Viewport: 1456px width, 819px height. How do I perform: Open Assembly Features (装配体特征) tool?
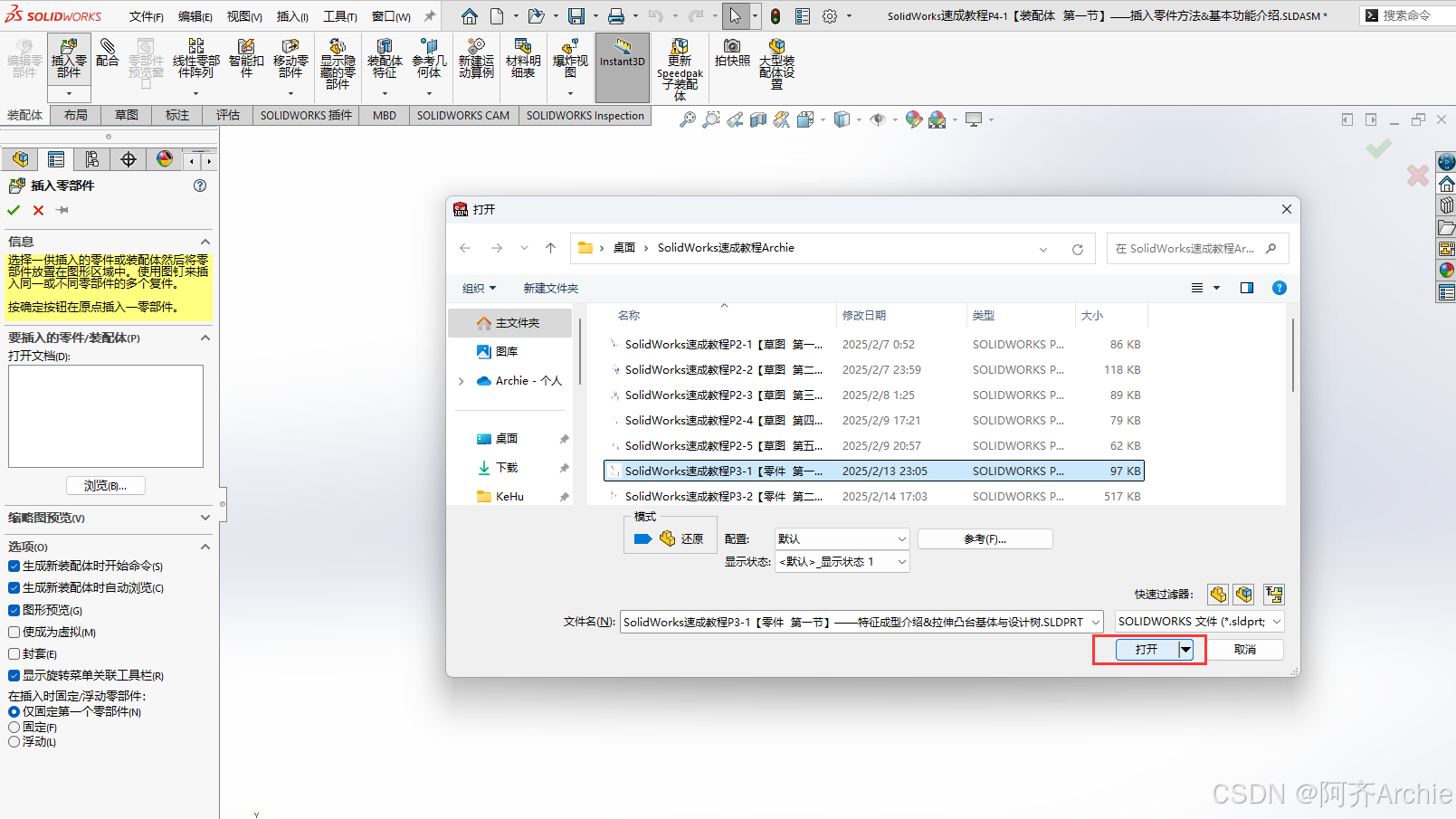385,59
